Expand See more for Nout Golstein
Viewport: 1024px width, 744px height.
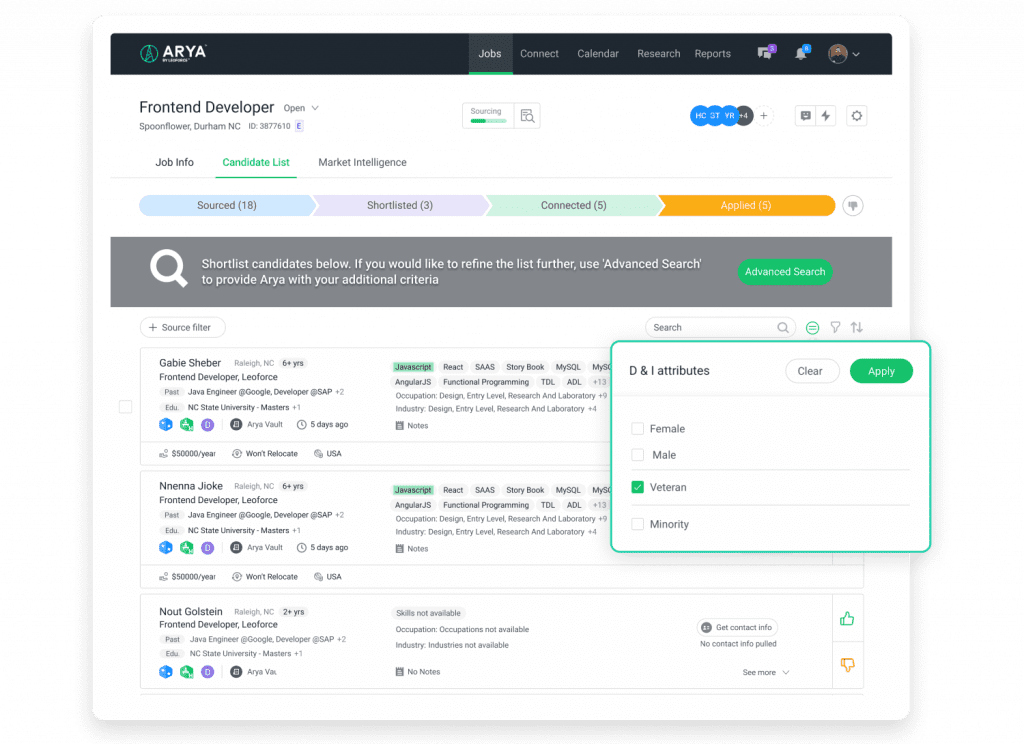[765, 672]
